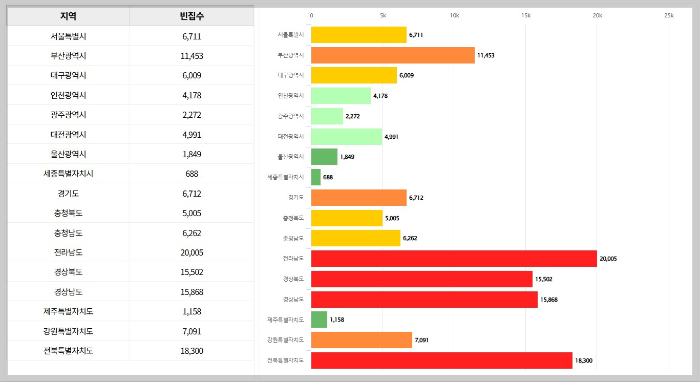
Task: Select the 인천광역시 cell in the table
Action: pos(68,95)
